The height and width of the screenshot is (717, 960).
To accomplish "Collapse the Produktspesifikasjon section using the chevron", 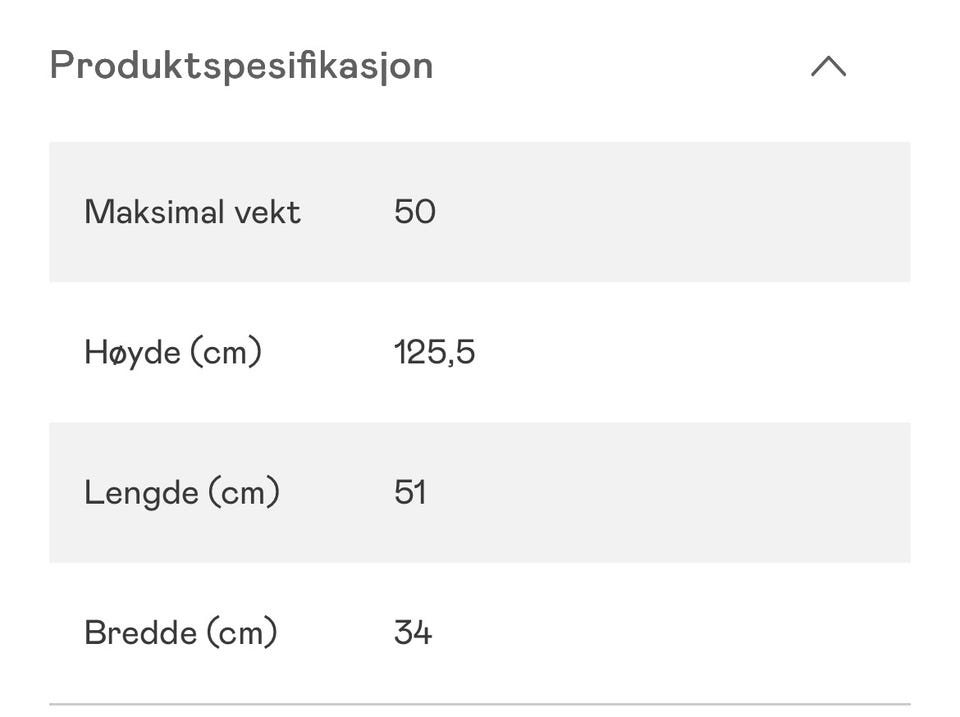I will [828, 66].
